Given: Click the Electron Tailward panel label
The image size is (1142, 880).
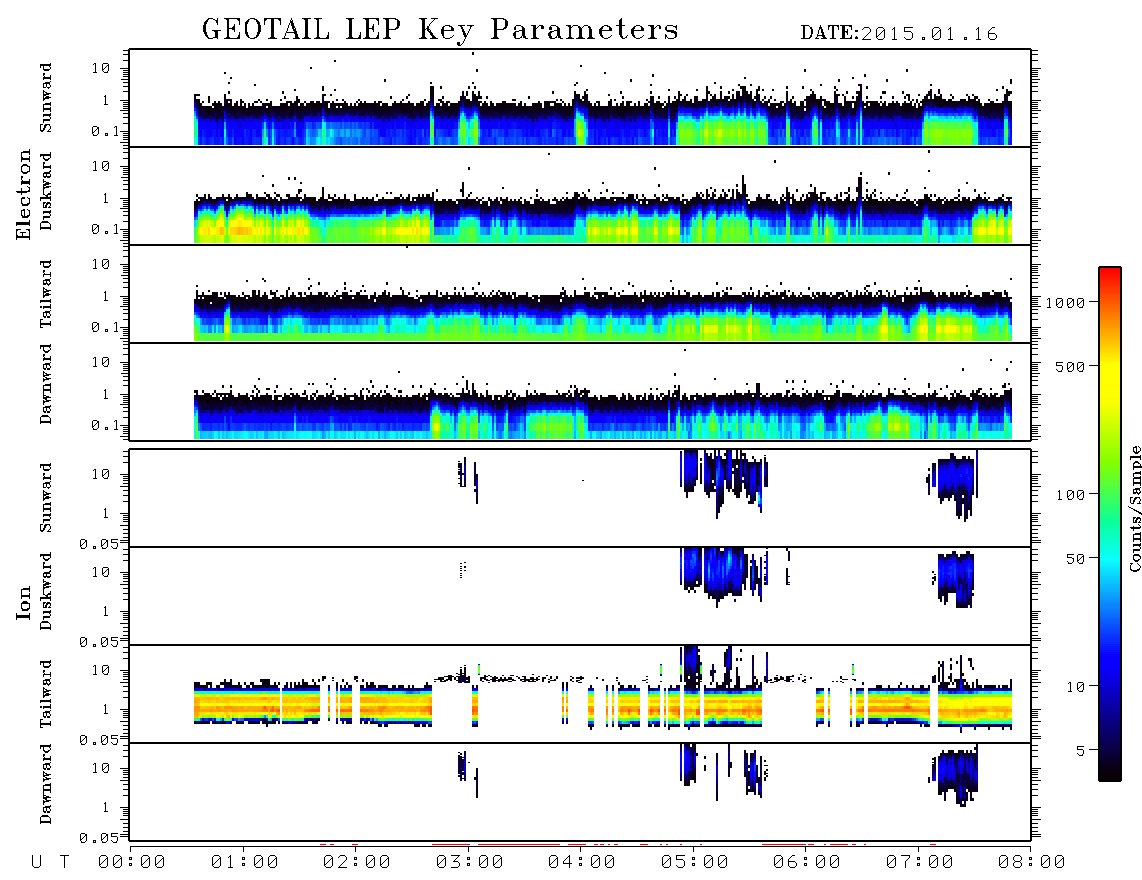Looking at the screenshot, I should pyautogui.click(x=45, y=294).
